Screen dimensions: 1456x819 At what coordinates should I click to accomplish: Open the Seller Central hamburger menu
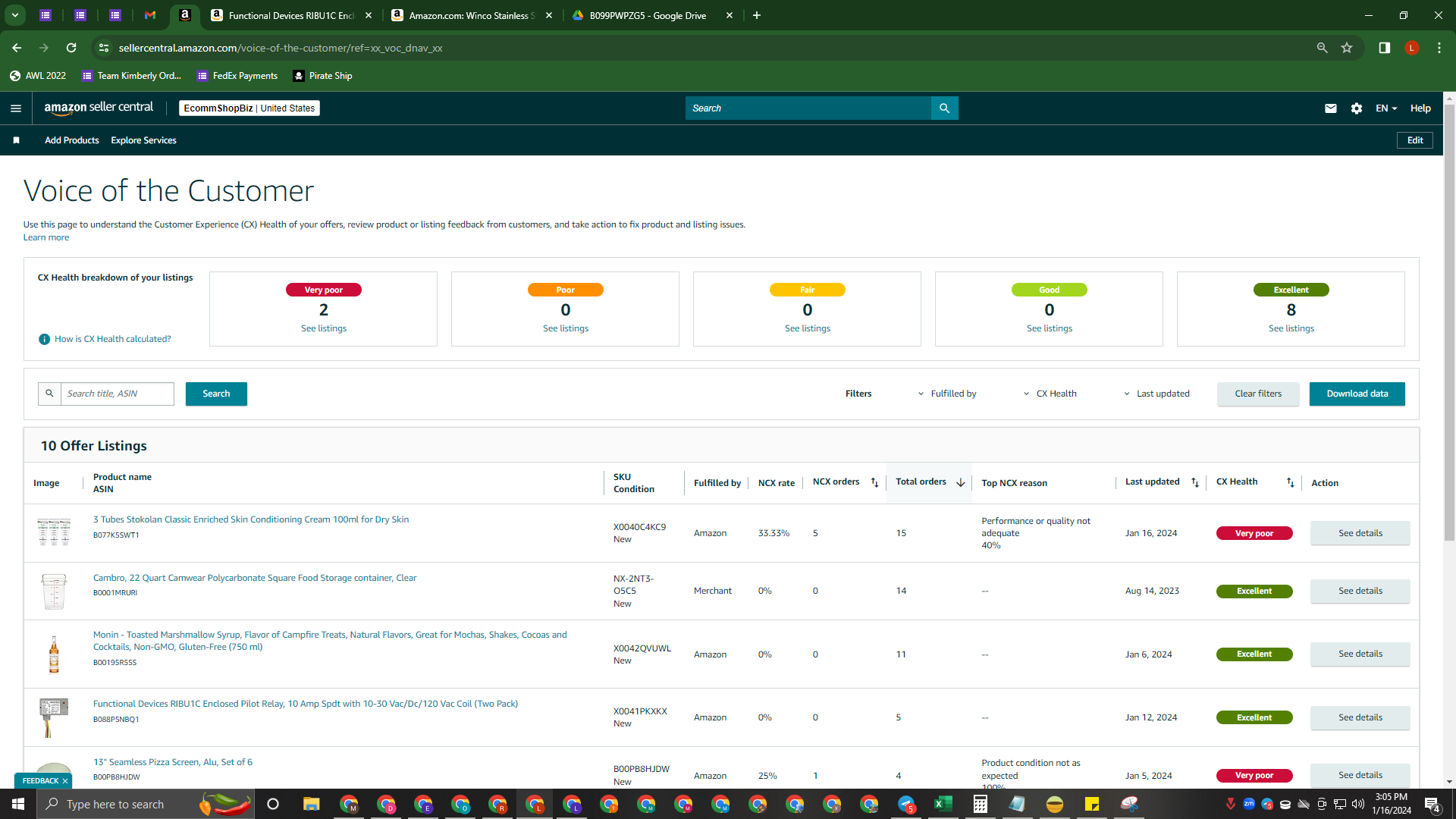[16, 108]
